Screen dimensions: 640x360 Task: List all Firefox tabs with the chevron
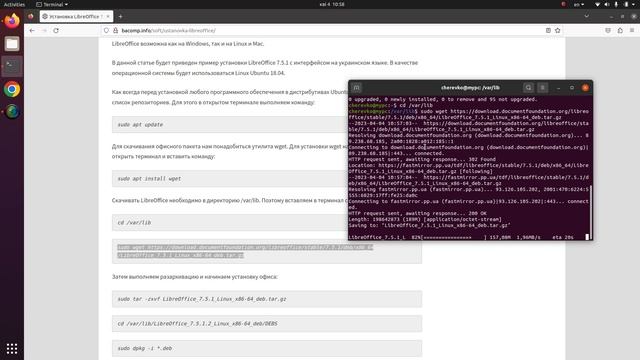tap(587, 16)
